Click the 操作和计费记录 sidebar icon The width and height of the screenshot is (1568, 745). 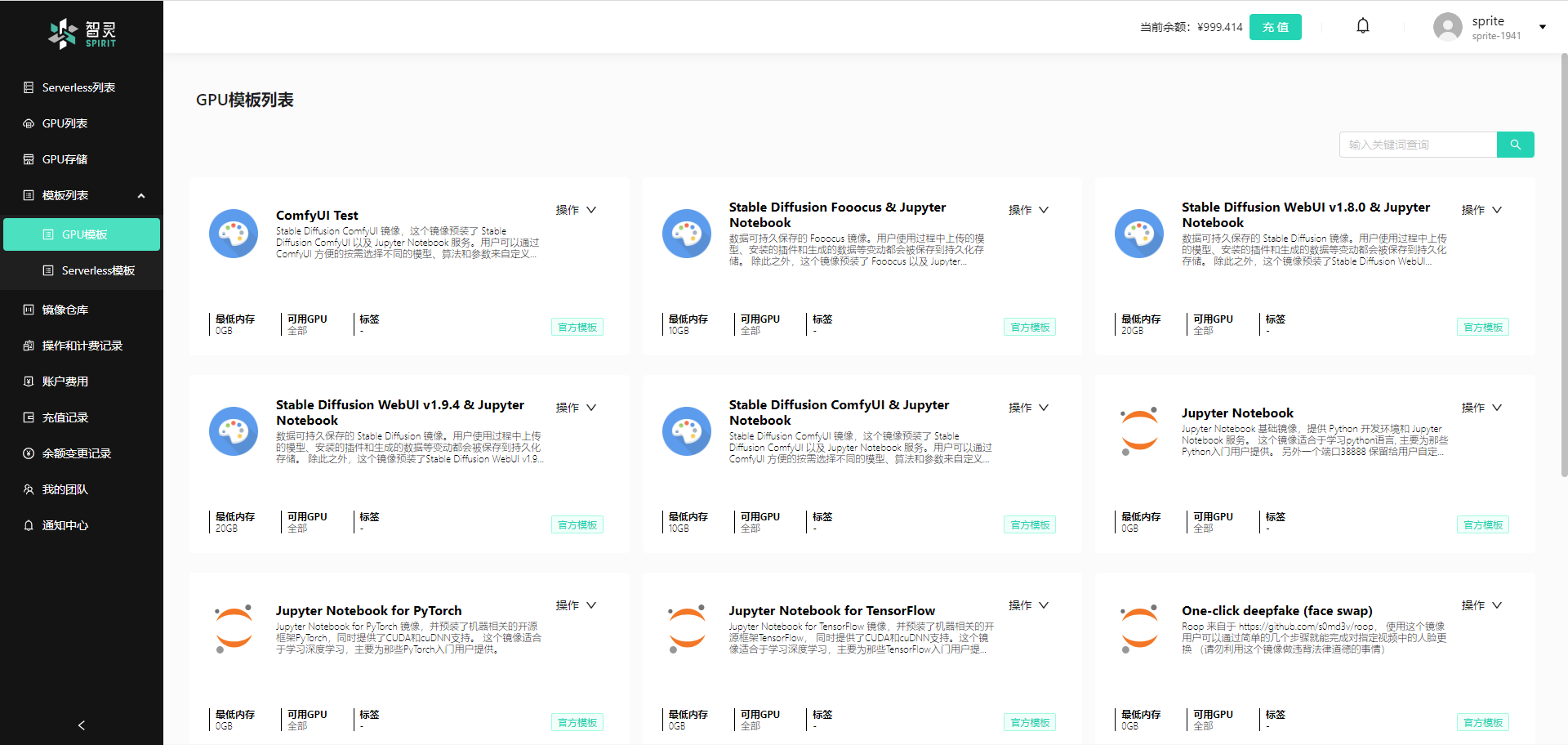pyautogui.click(x=29, y=346)
